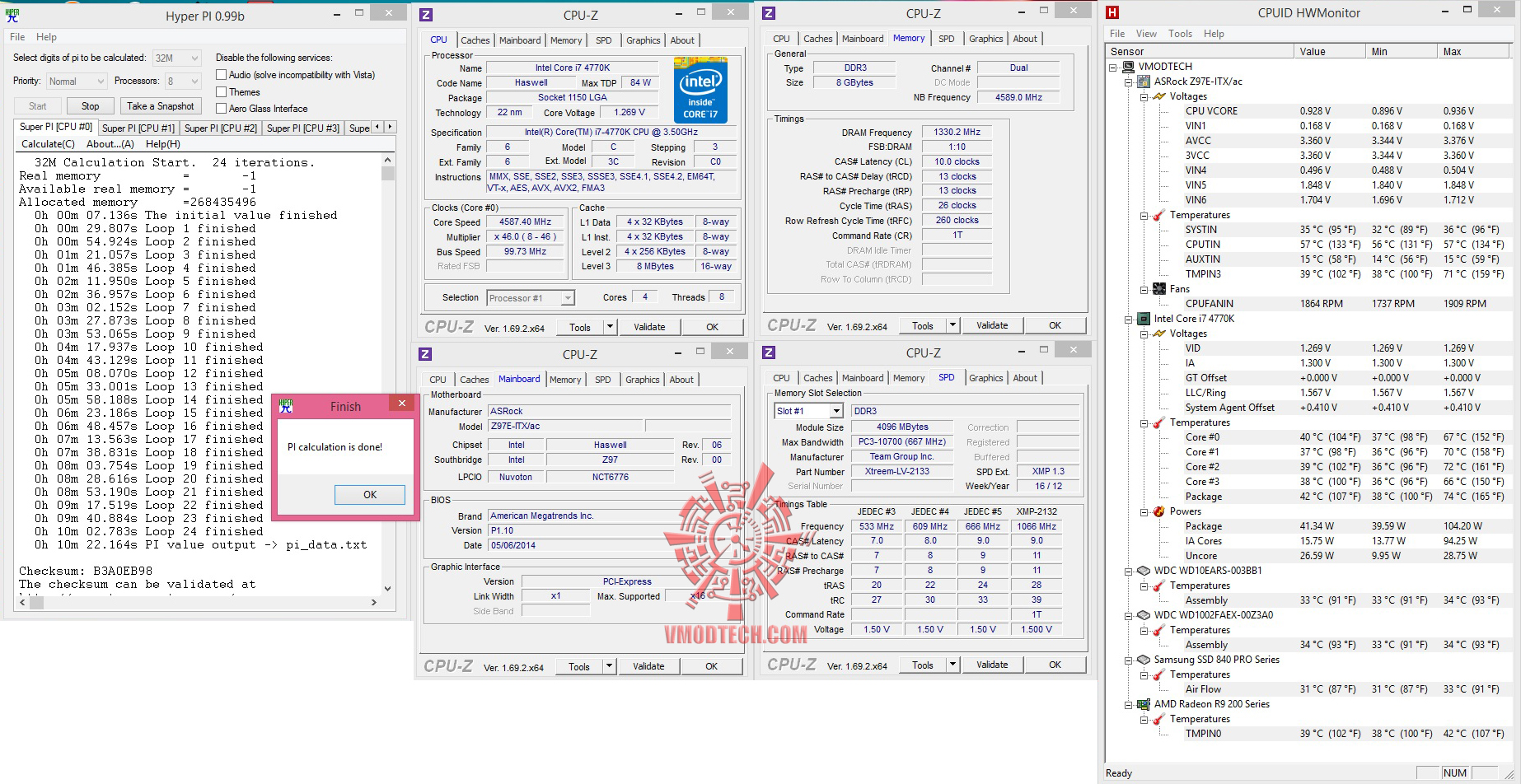Click the Samsung SSD 840 PRO drive icon
The height and width of the screenshot is (784, 1521).
(x=1144, y=660)
